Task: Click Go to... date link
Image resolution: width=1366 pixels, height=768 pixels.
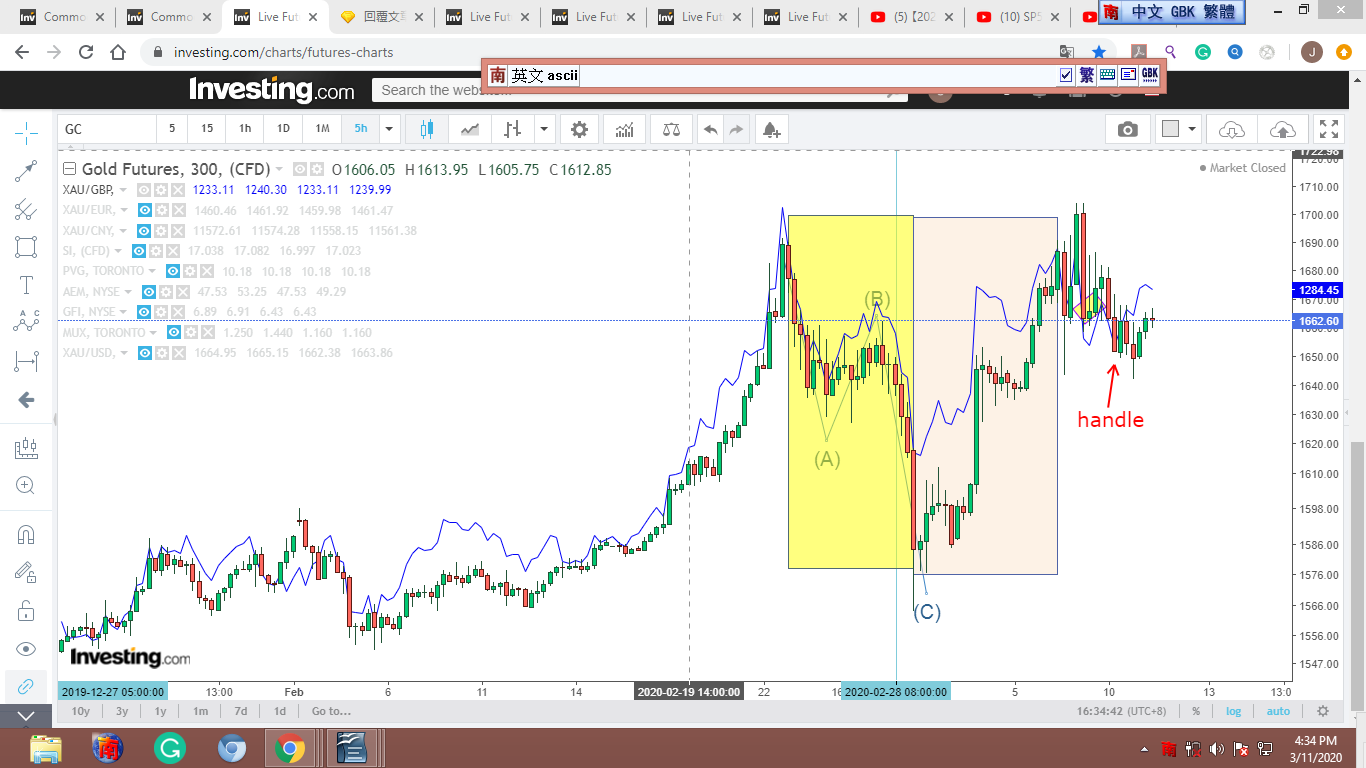Action: click(x=331, y=711)
